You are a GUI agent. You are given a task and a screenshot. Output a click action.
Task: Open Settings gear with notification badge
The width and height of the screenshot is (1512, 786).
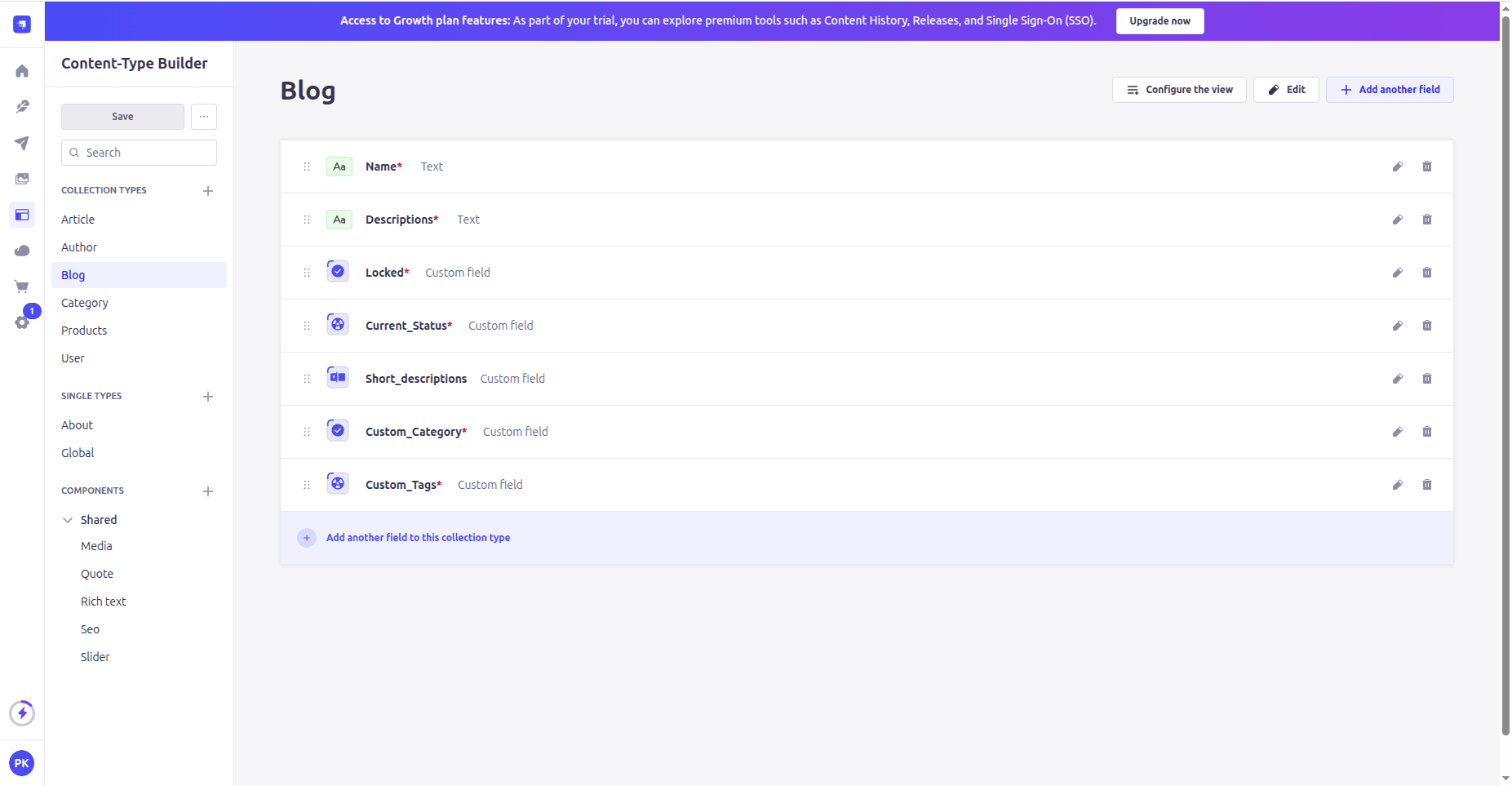point(22,322)
